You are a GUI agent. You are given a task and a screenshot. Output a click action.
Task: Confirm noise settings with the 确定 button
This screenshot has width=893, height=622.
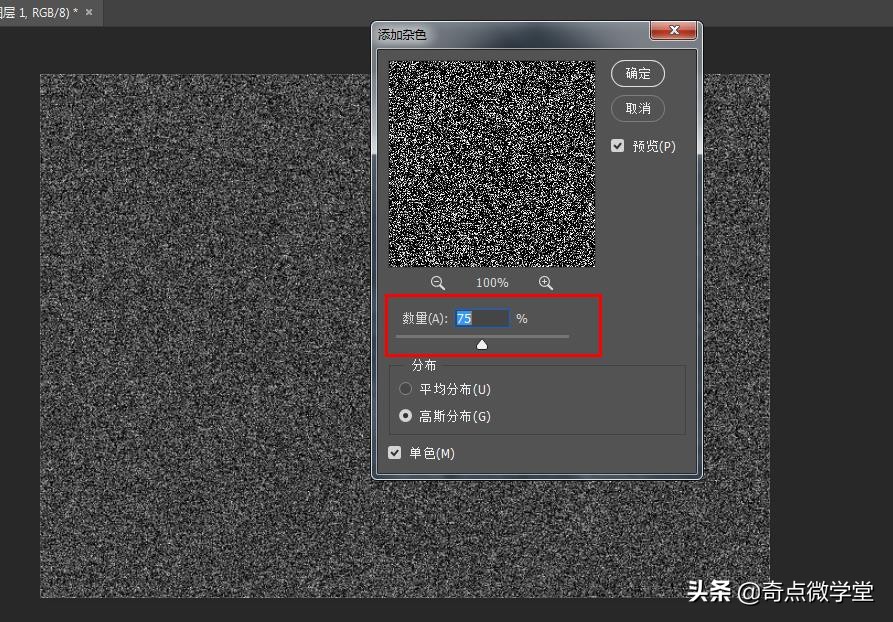click(x=638, y=73)
